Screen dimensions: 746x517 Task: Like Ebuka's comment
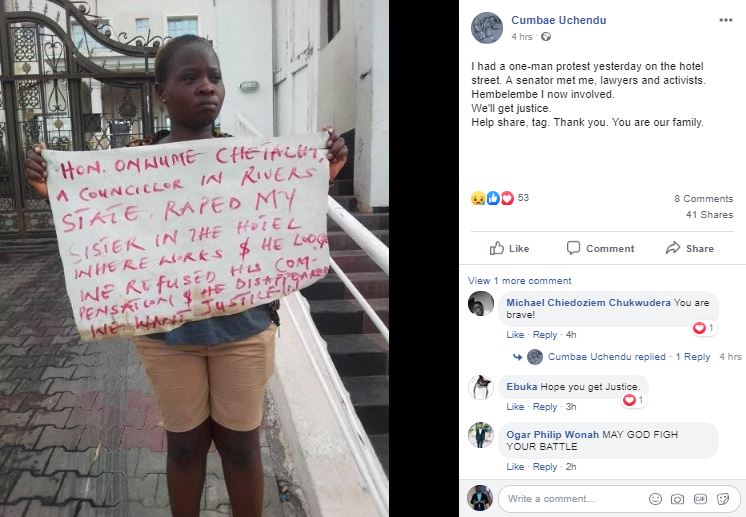[x=515, y=407]
